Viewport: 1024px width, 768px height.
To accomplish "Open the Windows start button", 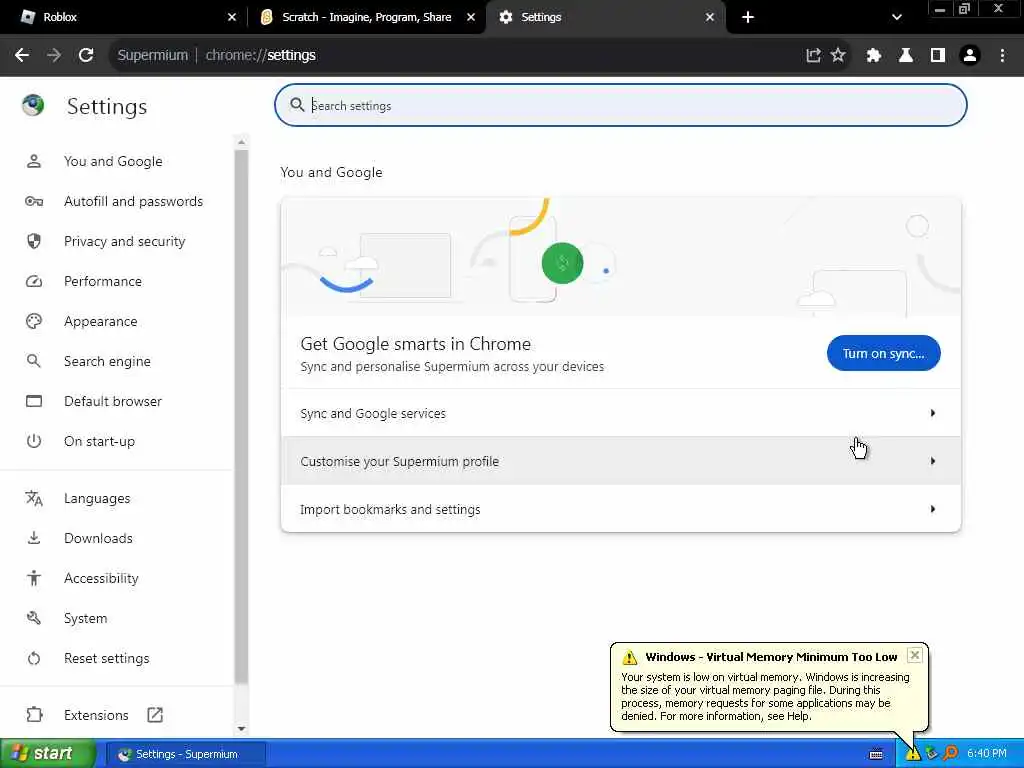I will pyautogui.click(x=47, y=754).
